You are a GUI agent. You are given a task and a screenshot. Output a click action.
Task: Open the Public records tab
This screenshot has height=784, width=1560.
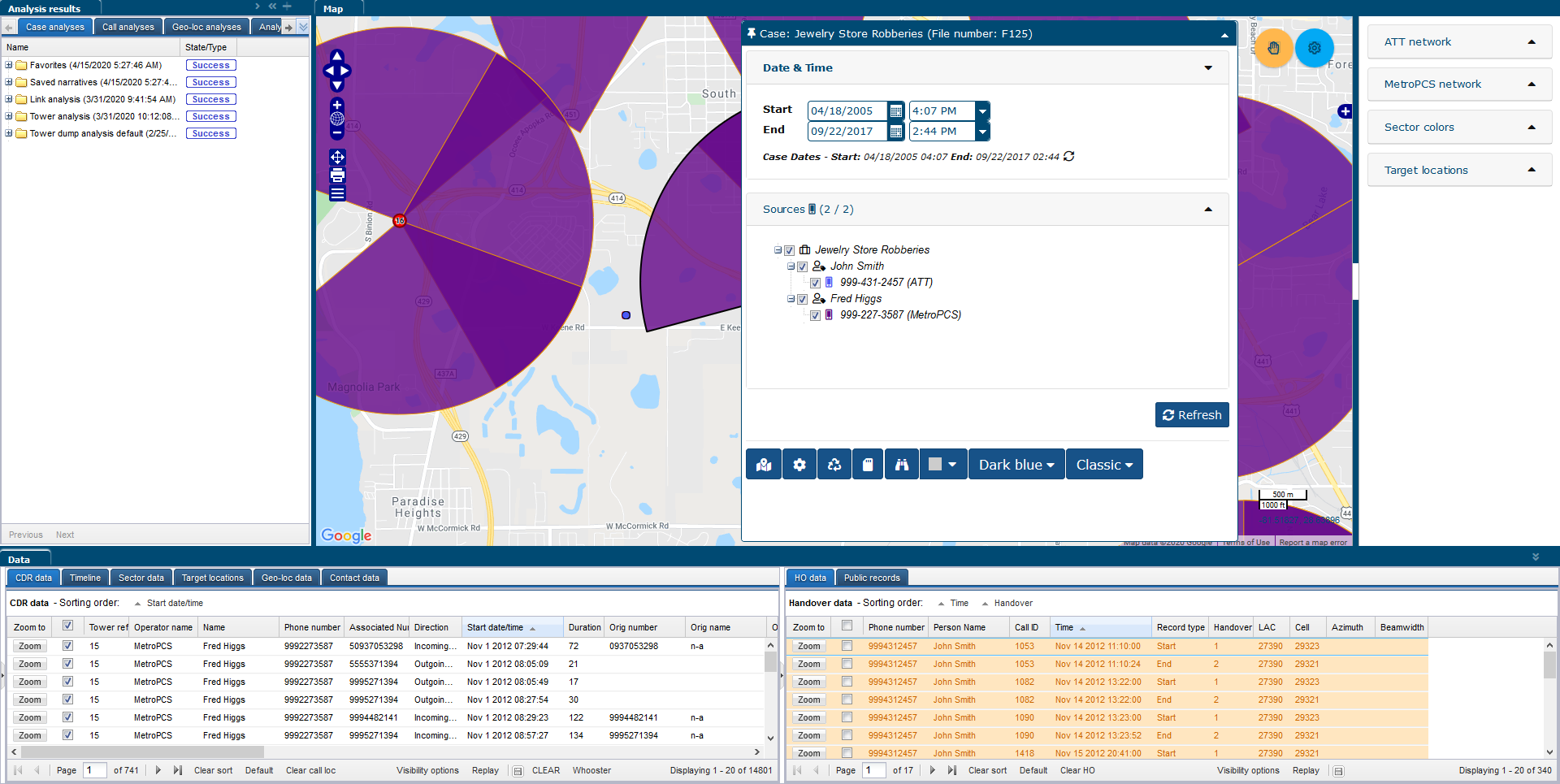871,578
